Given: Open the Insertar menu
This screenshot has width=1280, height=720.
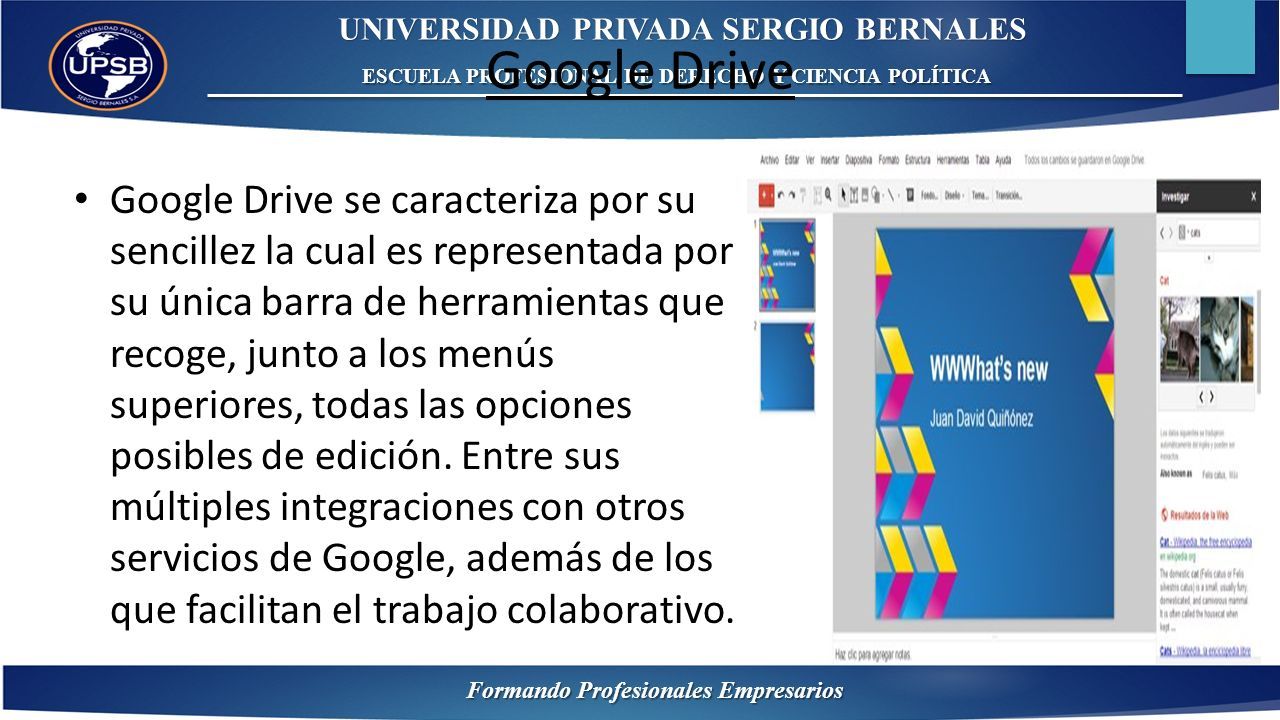Looking at the screenshot, I should (x=830, y=160).
